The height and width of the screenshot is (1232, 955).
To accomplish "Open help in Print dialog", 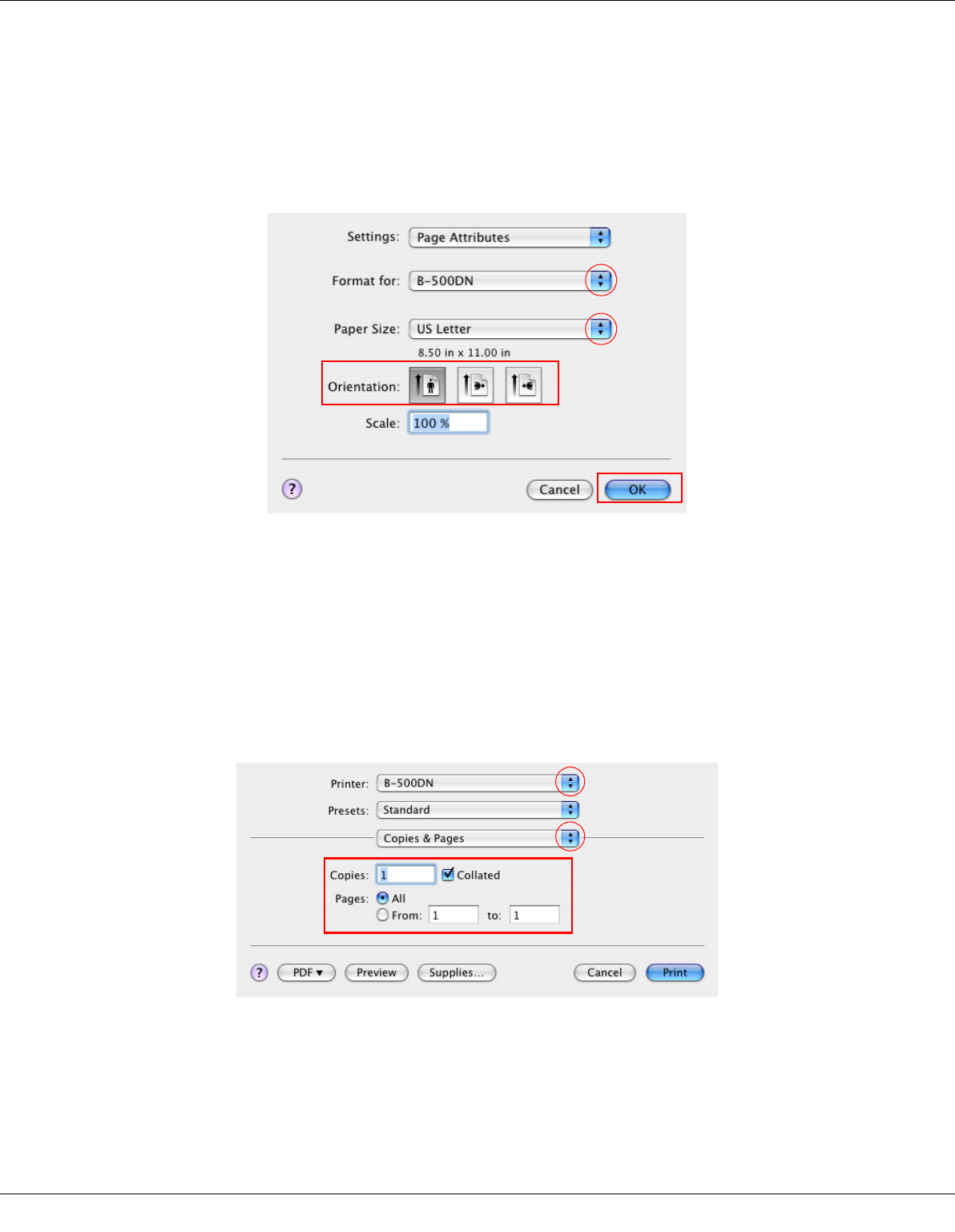I will (x=259, y=972).
